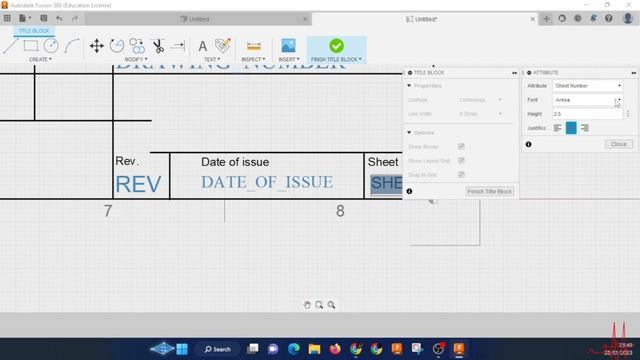Toggle the Snap to Grid checkbox

pos(461,174)
